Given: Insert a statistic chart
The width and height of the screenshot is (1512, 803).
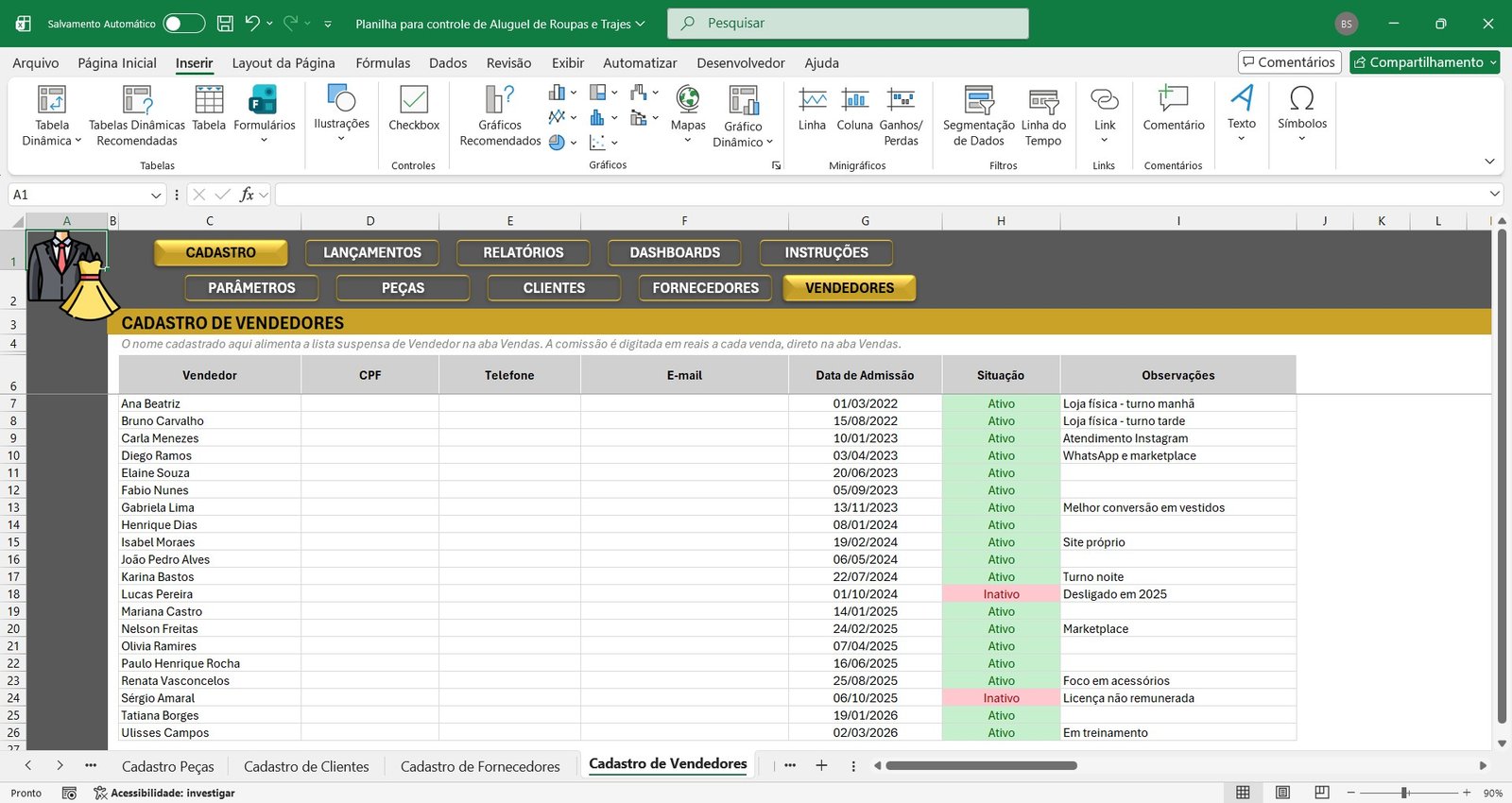Looking at the screenshot, I should coord(603,117).
